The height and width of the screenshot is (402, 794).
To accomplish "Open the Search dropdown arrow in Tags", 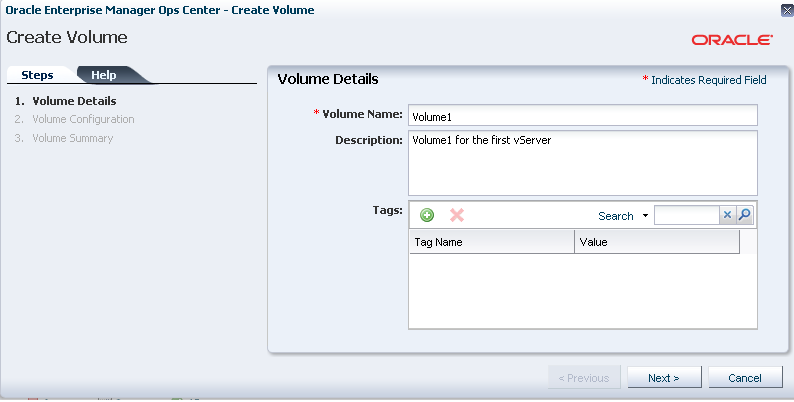I will click(645, 216).
